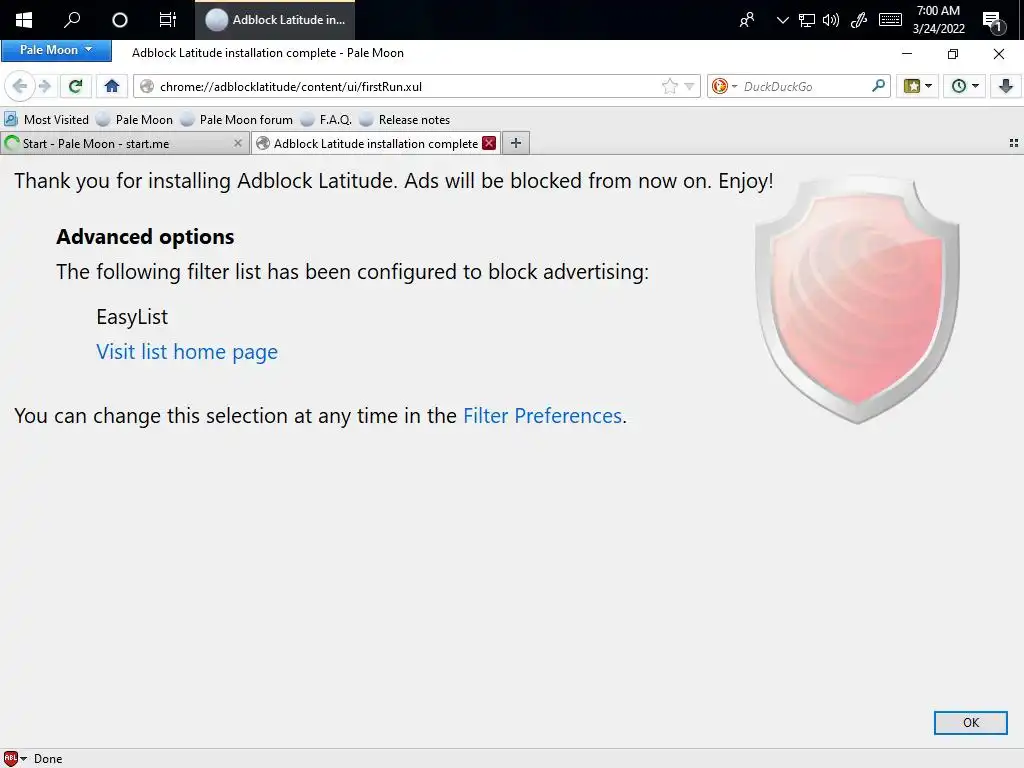Click the browser Forward arrow button
The image size is (1024, 768).
click(x=45, y=86)
